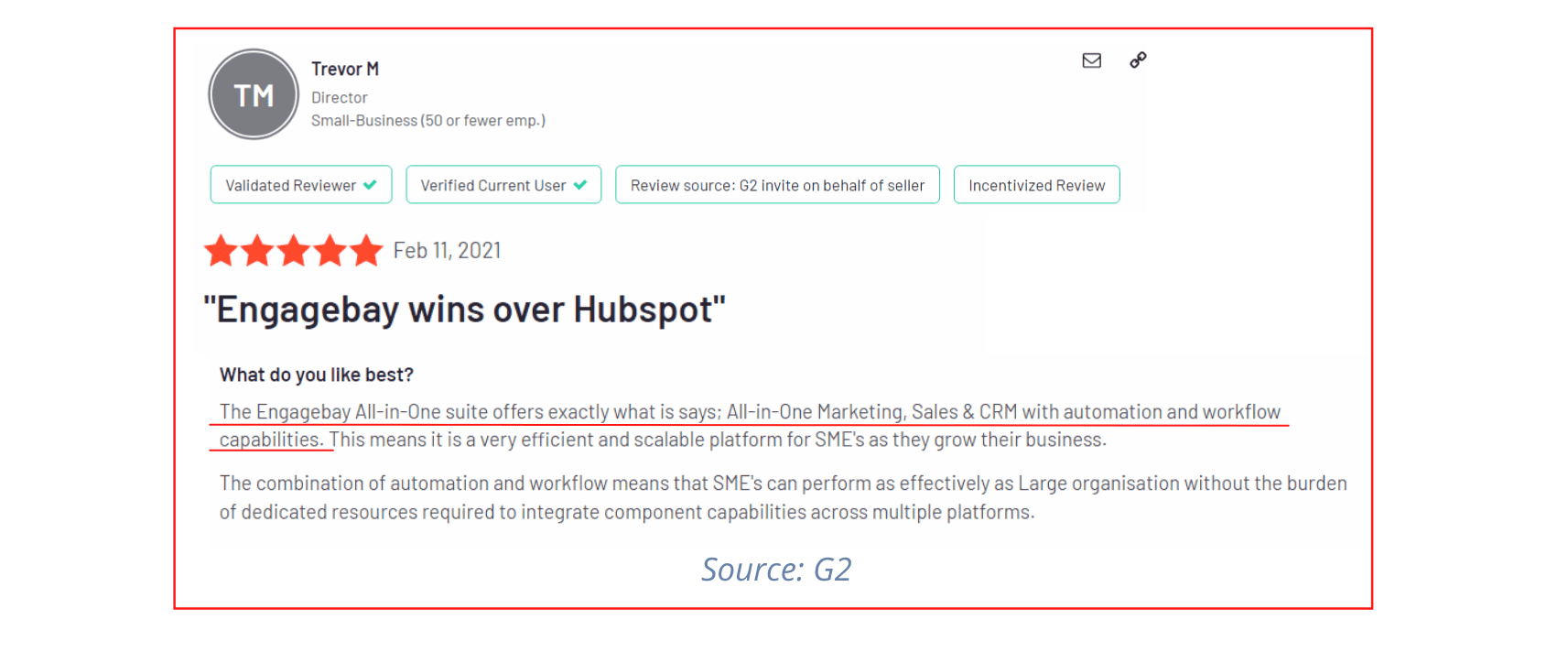Image resolution: width=1568 pixels, height=663 pixels.
Task: Click the Small-Business (50 or fewer emp.) text
Action: coord(428,121)
